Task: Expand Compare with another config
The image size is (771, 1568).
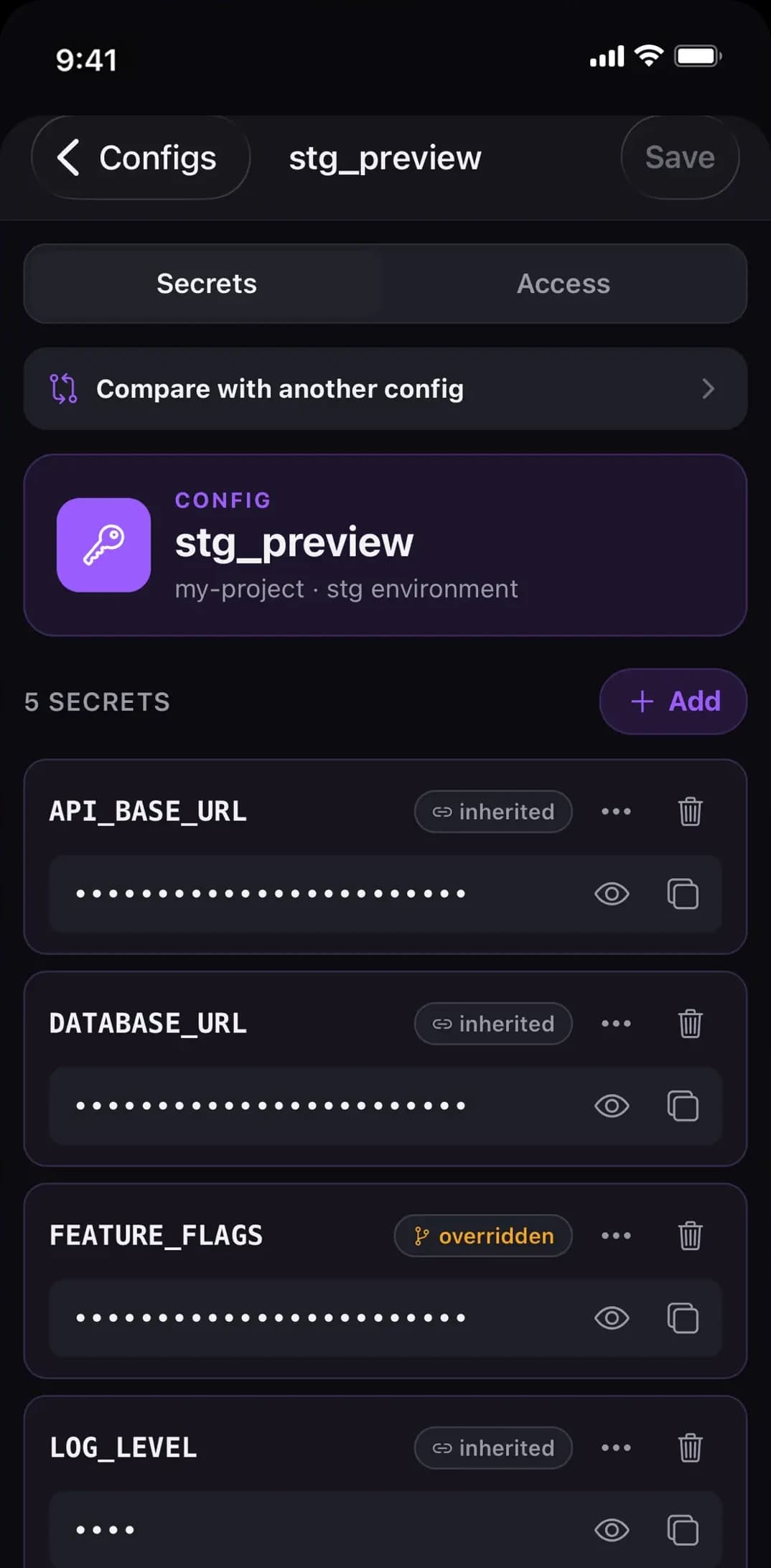Action: (x=385, y=388)
